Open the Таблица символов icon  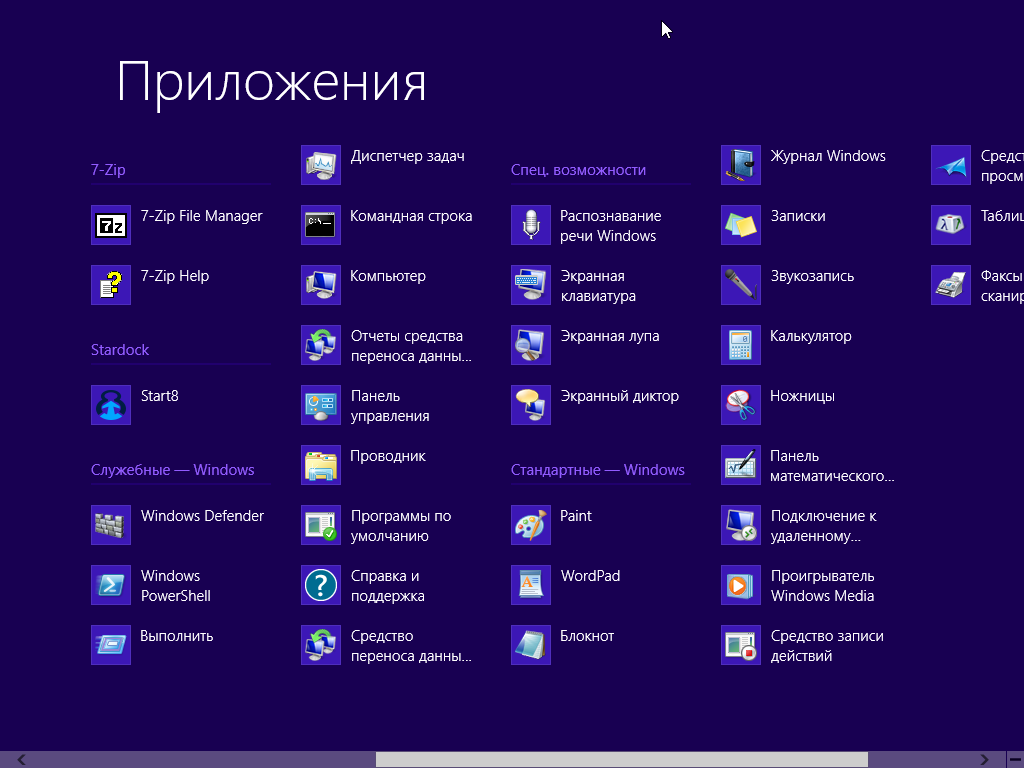(x=951, y=225)
